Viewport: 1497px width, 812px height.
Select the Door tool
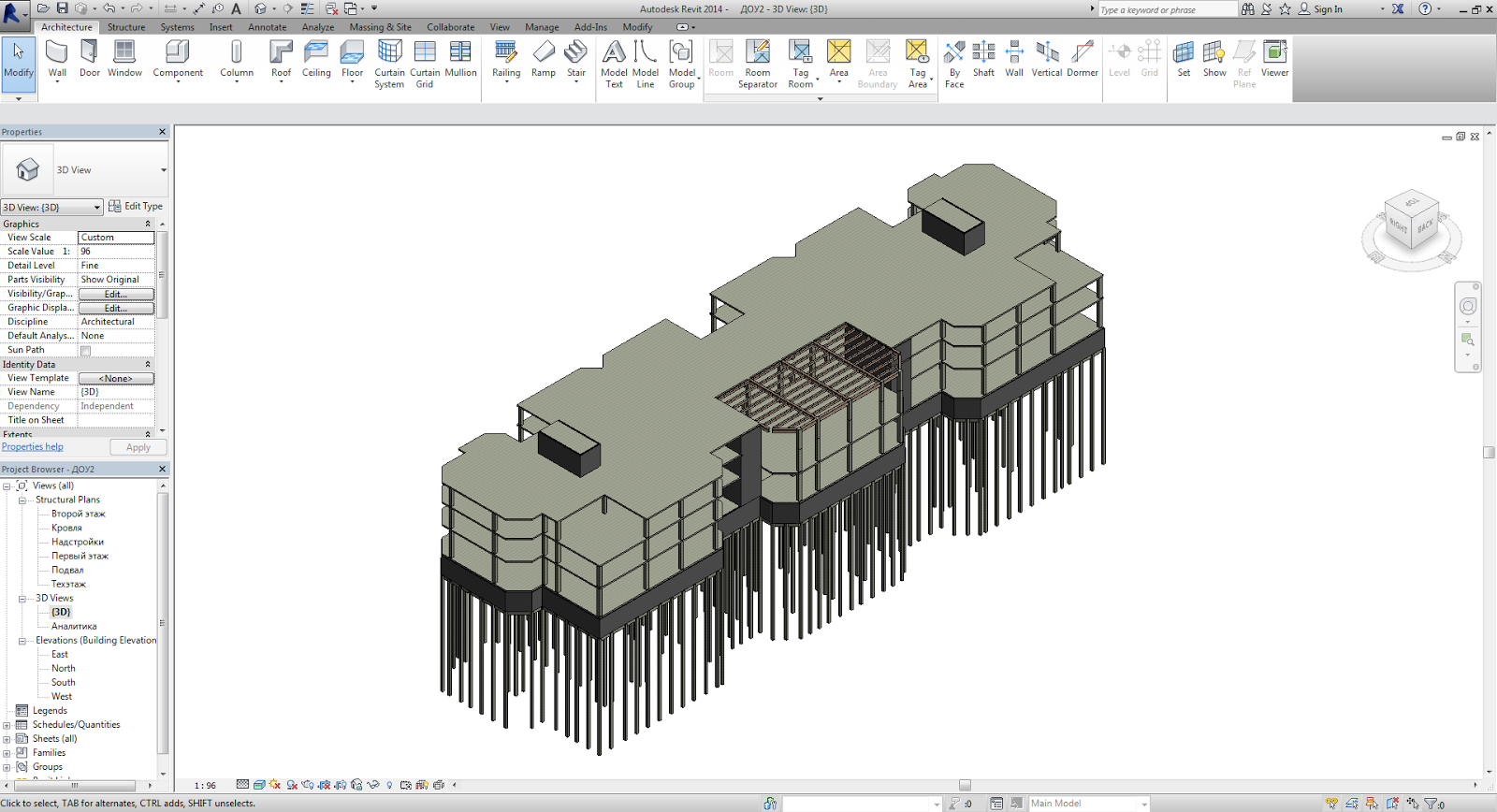point(90,60)
